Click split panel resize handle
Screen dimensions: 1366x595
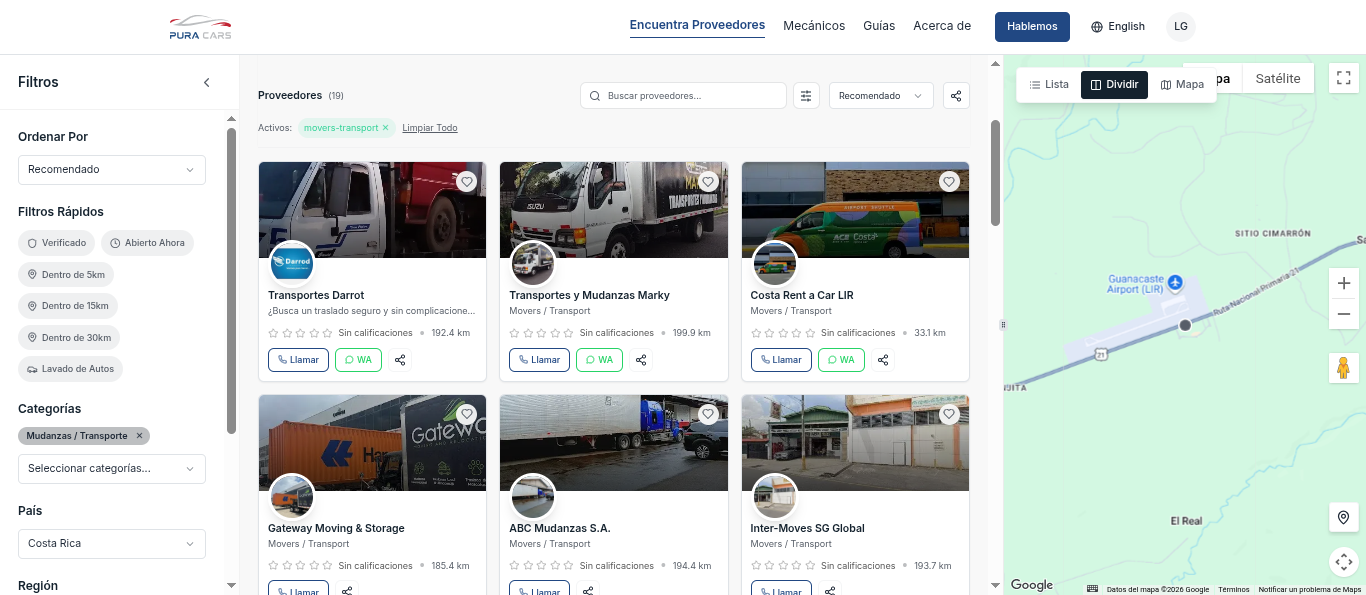tap(1004, 324)
